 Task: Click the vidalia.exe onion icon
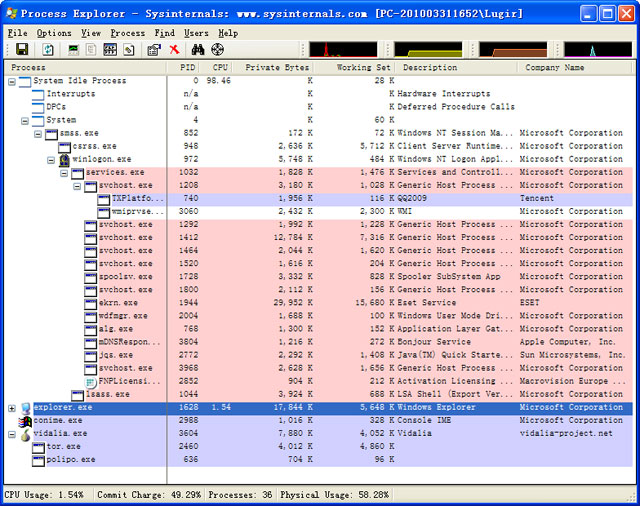tap(25, 435)
